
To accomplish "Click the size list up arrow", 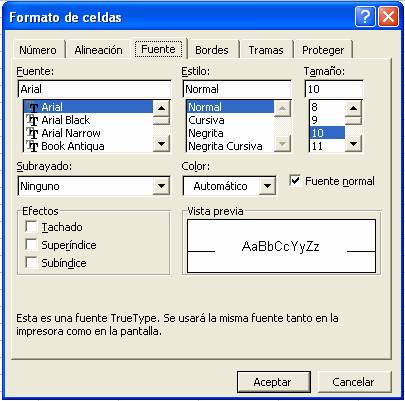I will coord(353,108).
